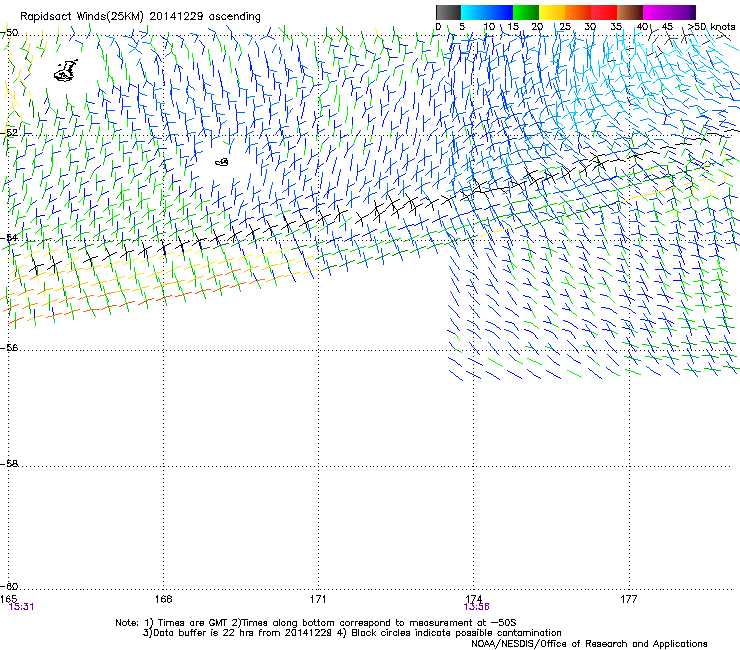
Task: Click the '-60' latitude label
Action: click(9, 587)
